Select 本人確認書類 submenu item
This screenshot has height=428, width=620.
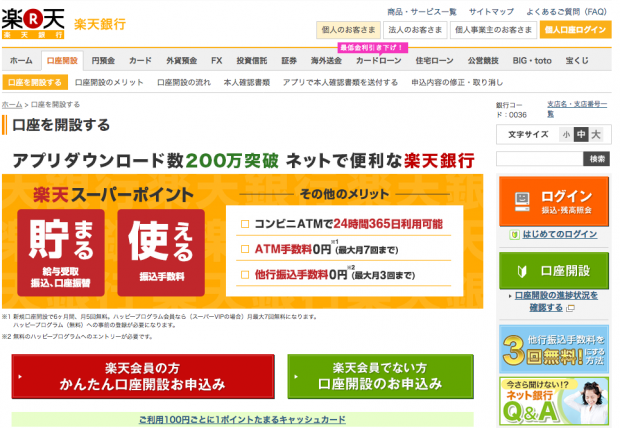click(247, 83)
